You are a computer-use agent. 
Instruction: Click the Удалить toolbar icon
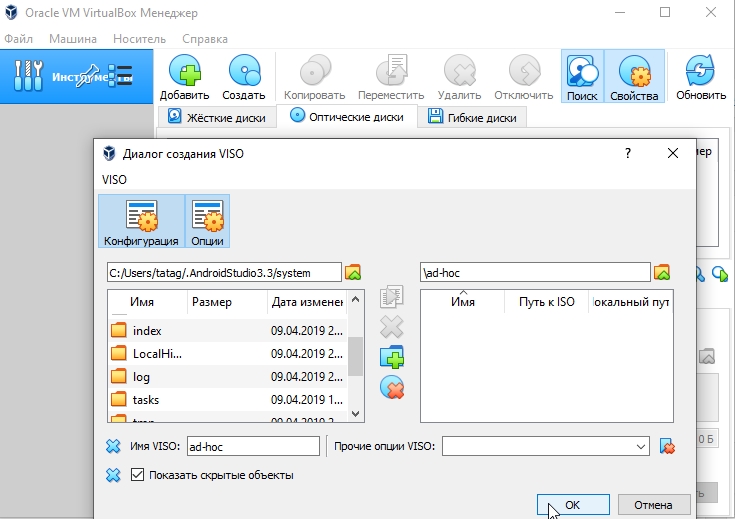click(459, 70)
